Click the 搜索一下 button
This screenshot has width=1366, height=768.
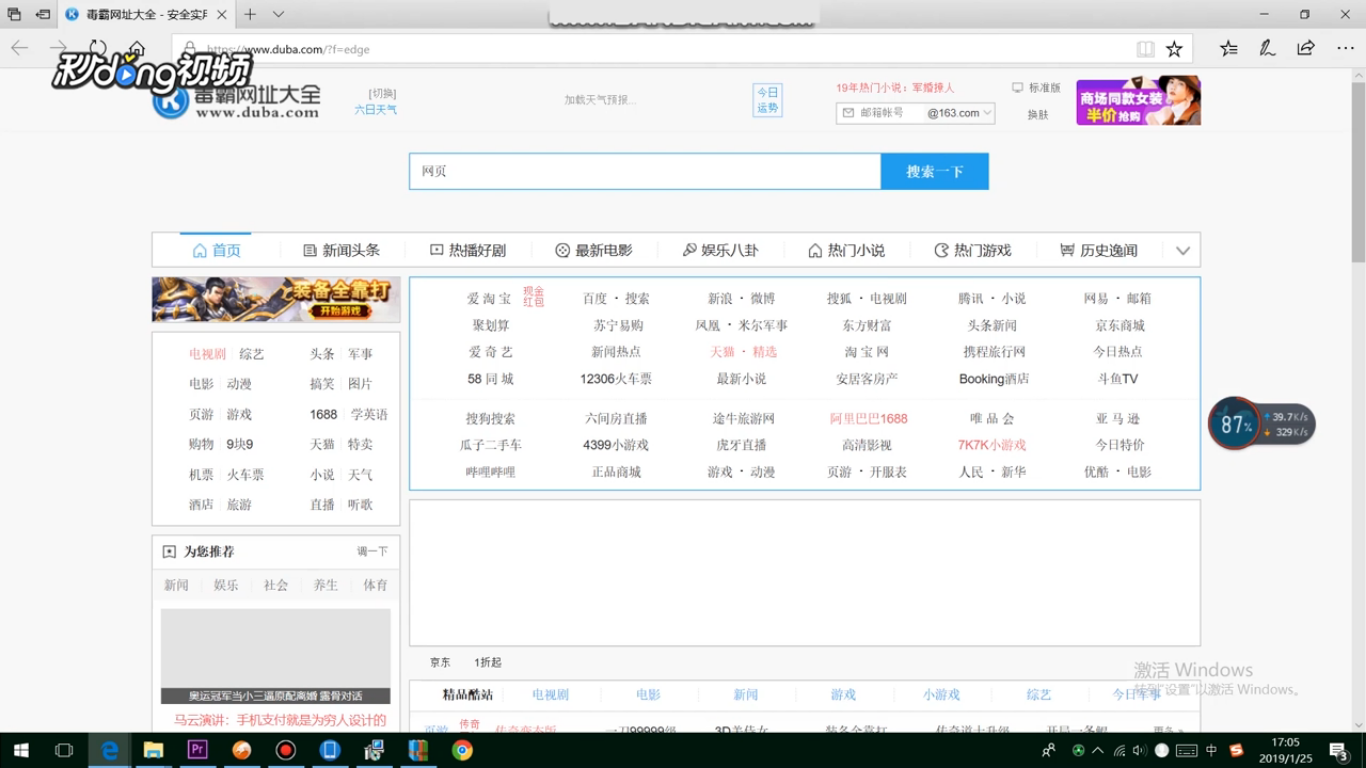click(934, 171)
